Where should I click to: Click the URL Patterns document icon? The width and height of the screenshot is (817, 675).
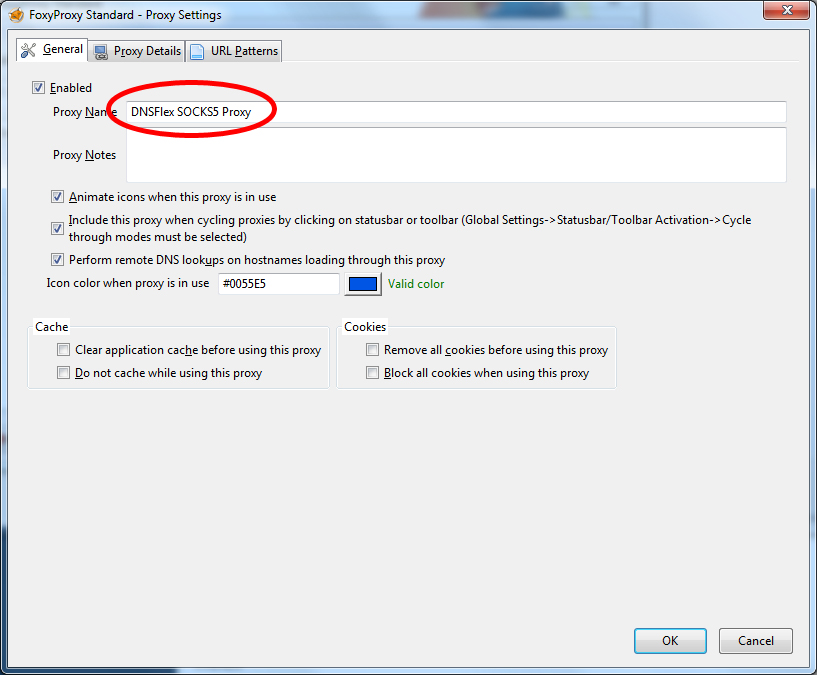(197, 52)
